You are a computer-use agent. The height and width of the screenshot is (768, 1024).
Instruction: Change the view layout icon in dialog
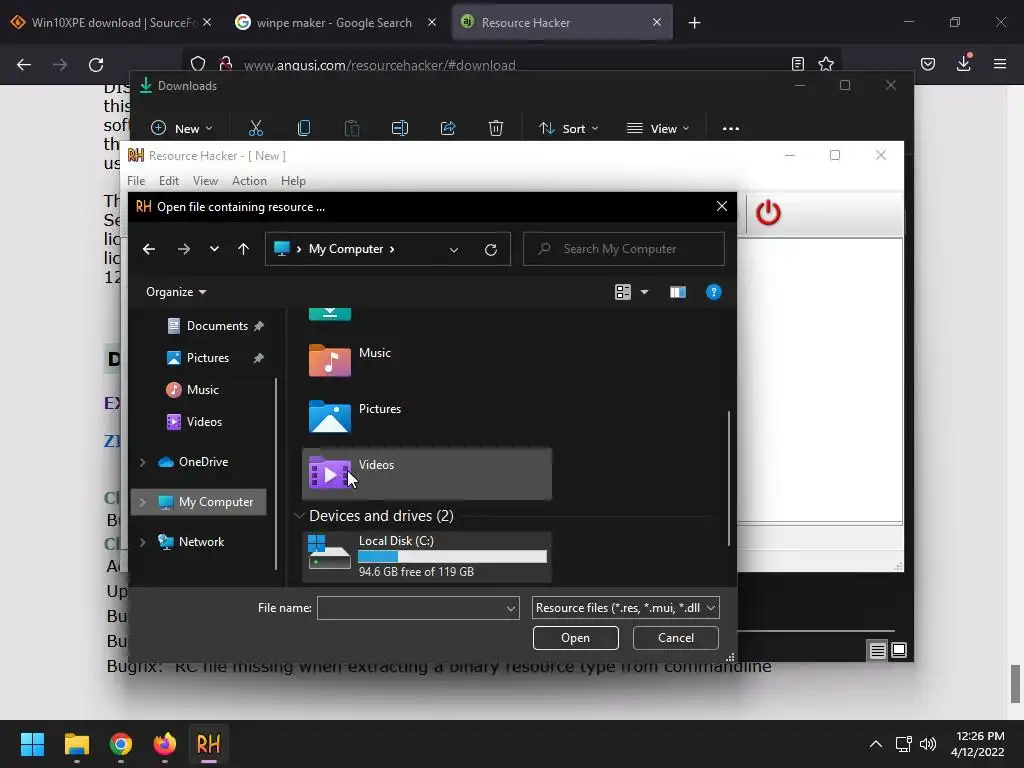click(x=622, y=292)
